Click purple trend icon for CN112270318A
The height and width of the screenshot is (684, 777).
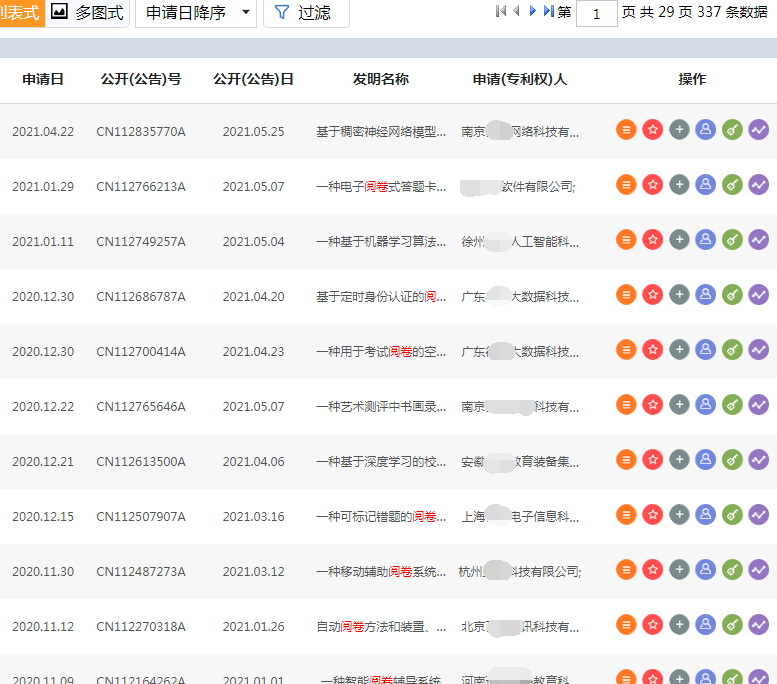759,626
